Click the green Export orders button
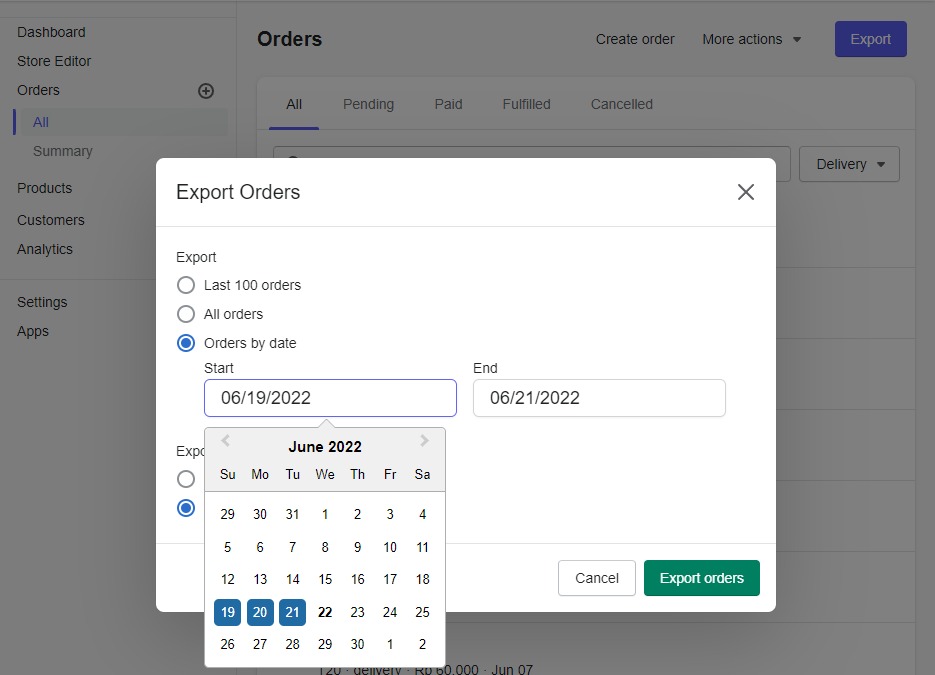The width and height of the screenshot is (935, 675). [x=702, y=578]
